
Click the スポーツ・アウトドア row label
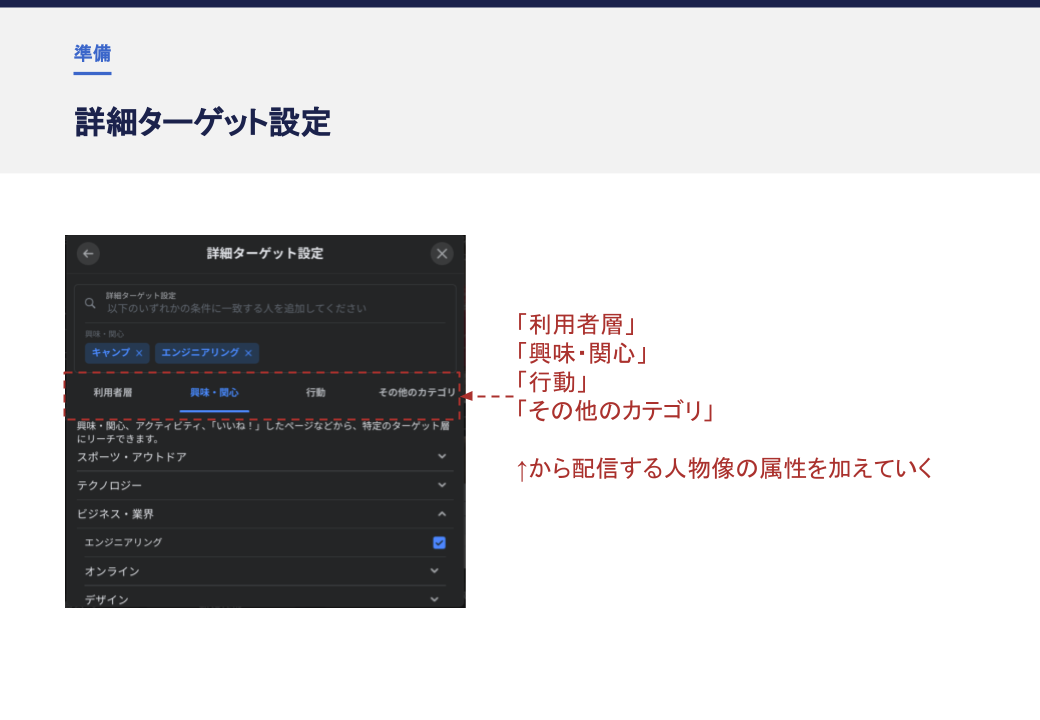coord(131,457)
